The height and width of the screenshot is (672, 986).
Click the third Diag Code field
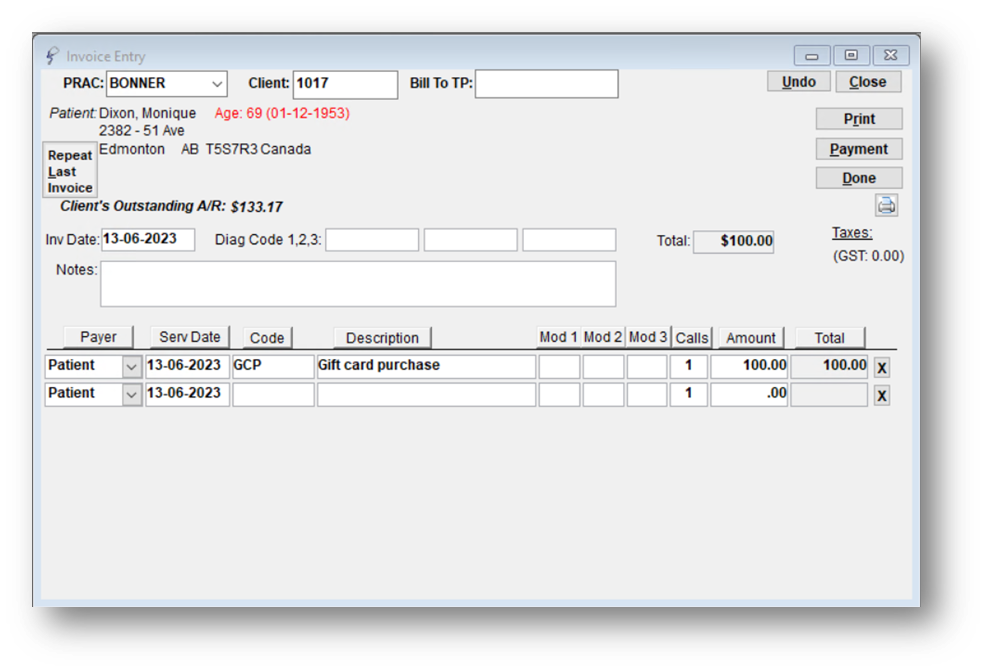coord(569,240)
